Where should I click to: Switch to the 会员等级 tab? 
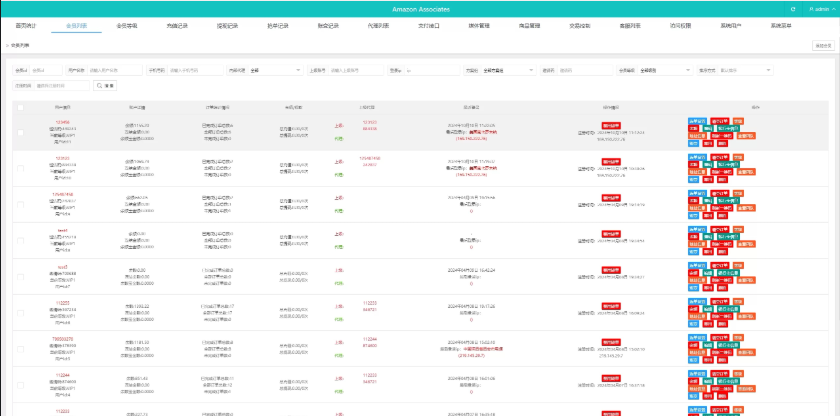[127, 26]
